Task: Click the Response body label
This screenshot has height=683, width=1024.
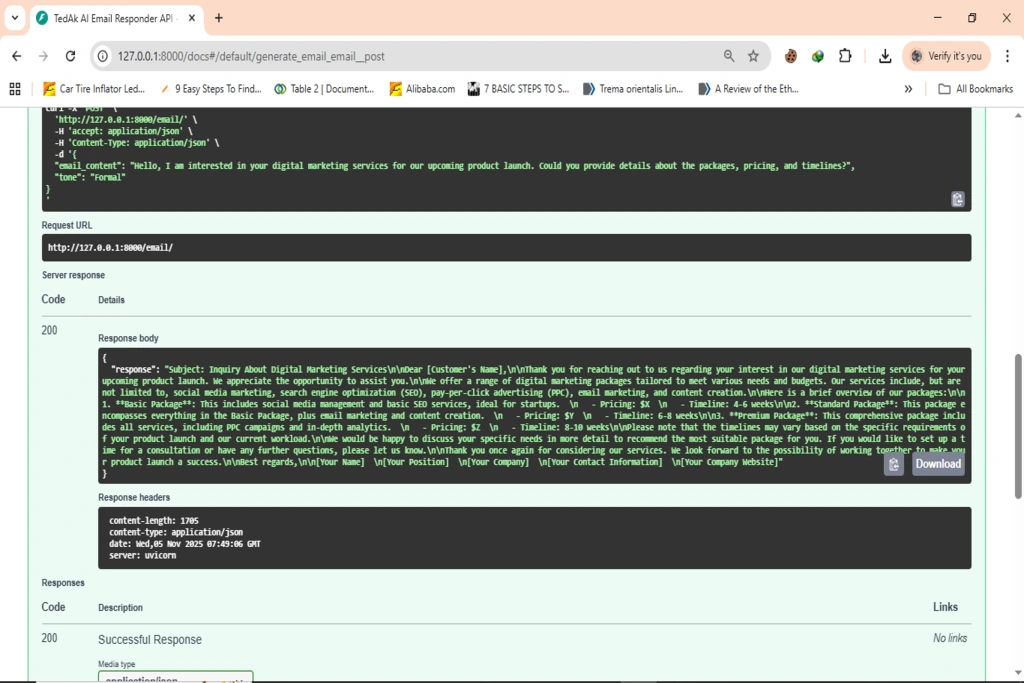Action: 128,338
